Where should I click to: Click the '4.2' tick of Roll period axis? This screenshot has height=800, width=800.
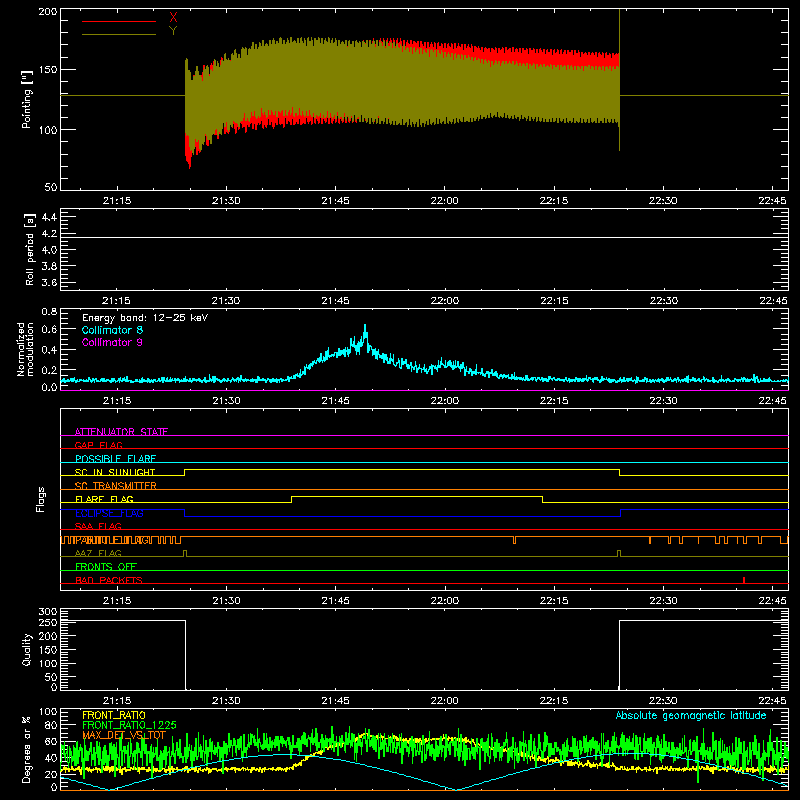[49, 234]
